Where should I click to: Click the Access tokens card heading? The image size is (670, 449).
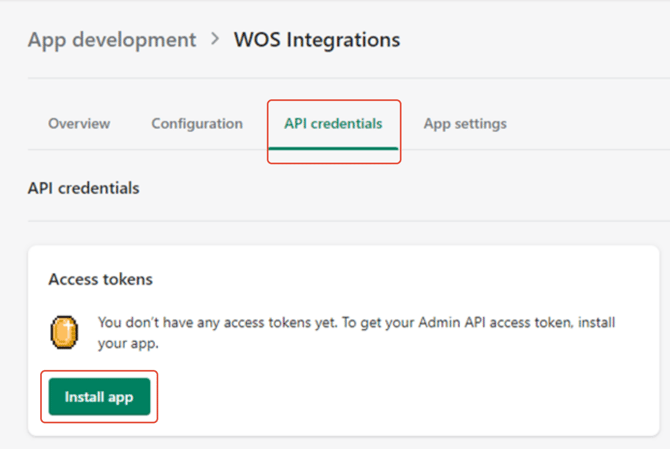[100, 280]
